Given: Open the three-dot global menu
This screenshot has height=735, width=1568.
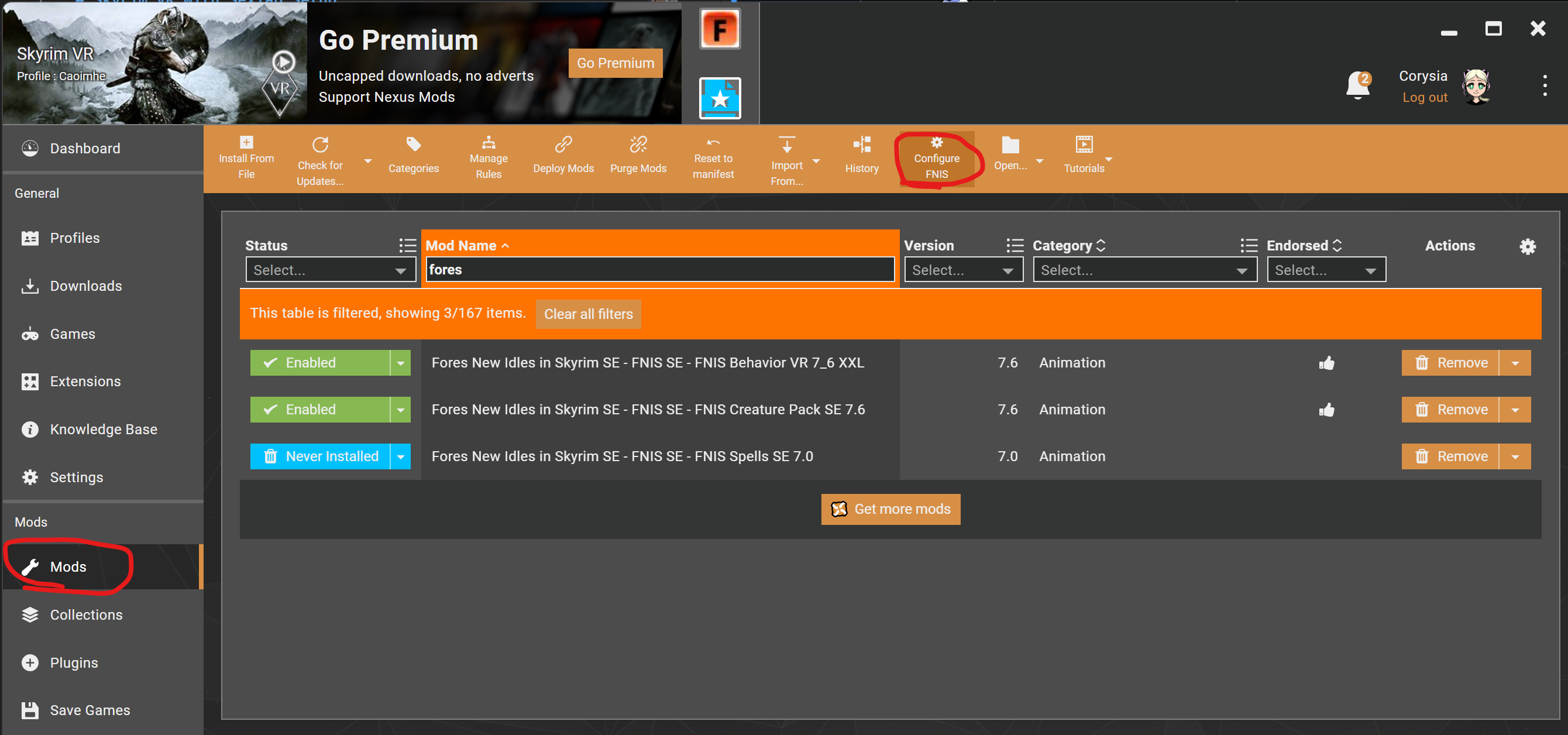Looking at the screenshot, I should pyautogui.click(x=1544, y=86).
